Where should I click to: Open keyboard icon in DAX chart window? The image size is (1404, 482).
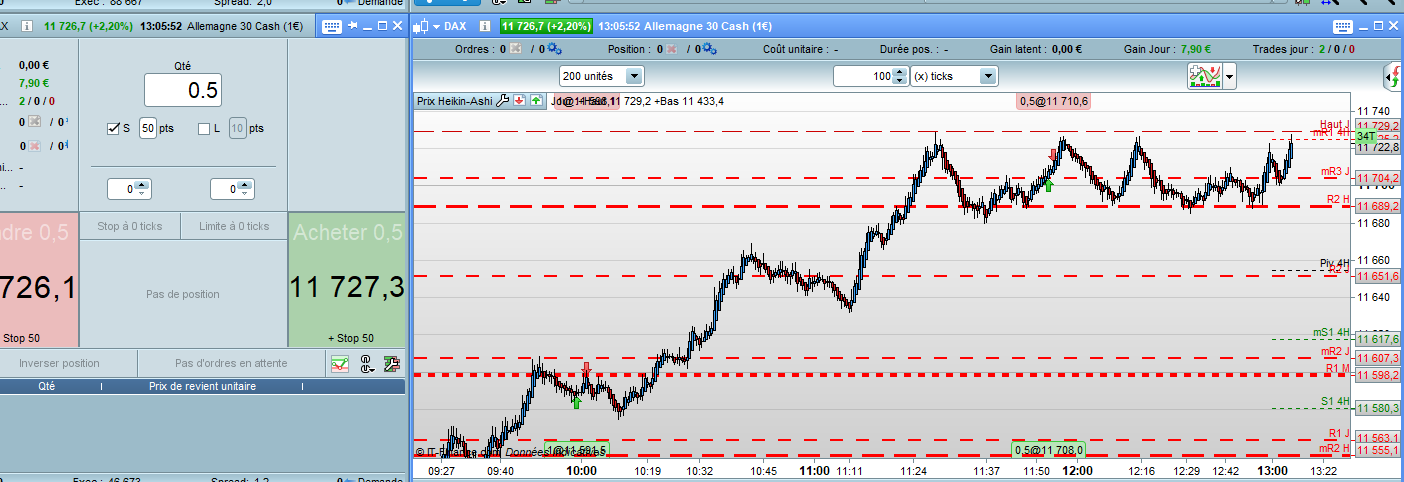pyautogui.click(x=1342, y=25)
